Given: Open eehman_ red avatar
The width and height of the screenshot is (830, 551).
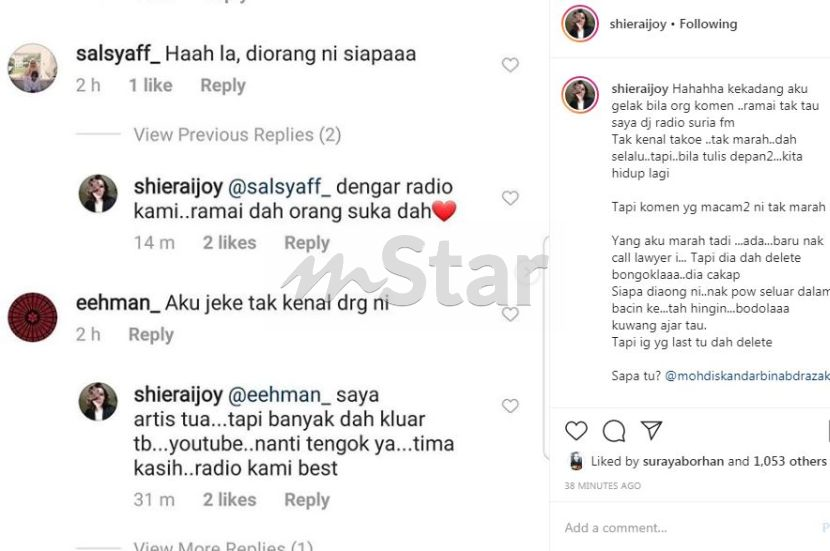Looking at the screenshot, I should [32, 317].
